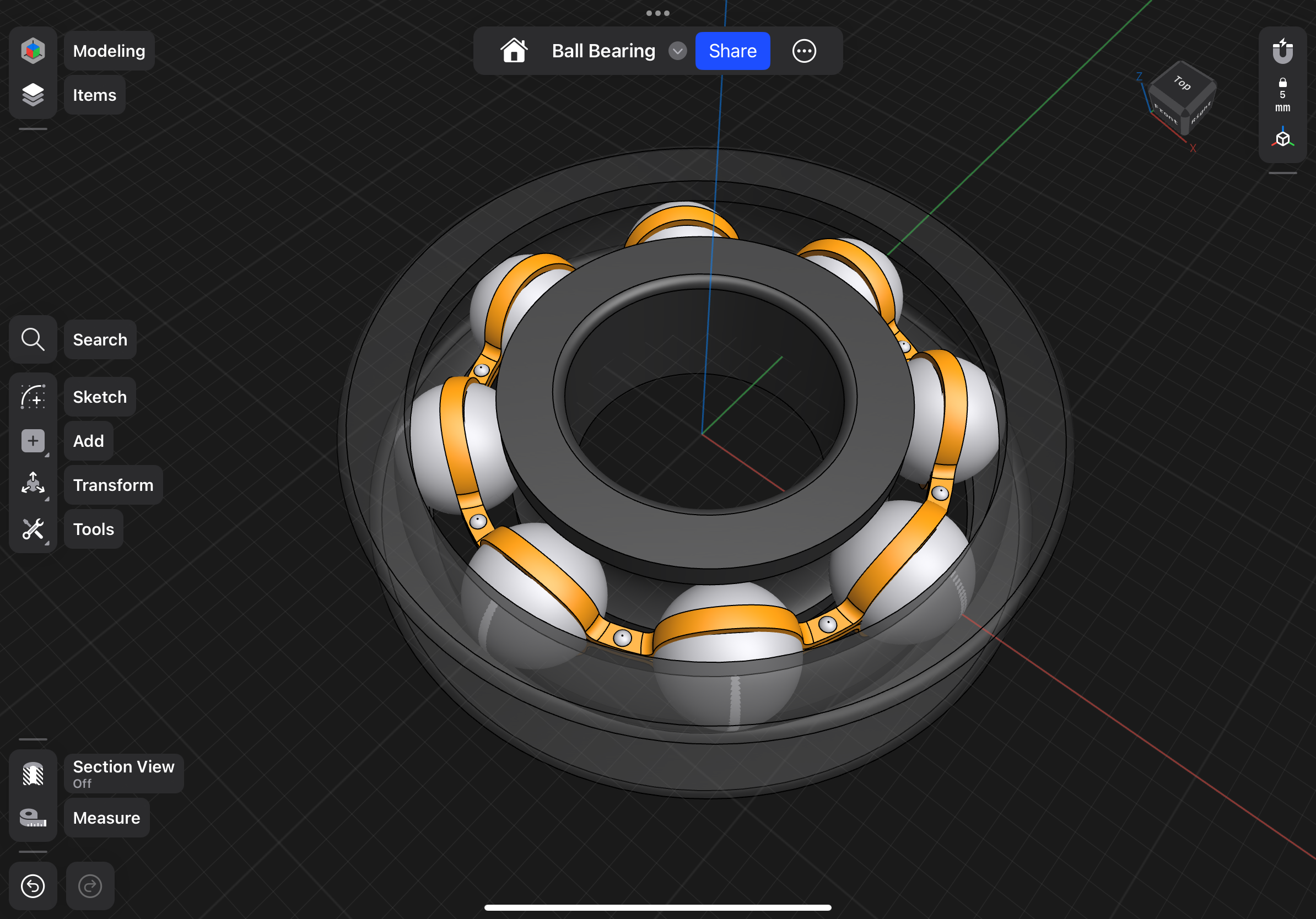This screenshot has width=1316, height=919.
Task: Click the Ball Bearing document title
Action: point(603,51)
